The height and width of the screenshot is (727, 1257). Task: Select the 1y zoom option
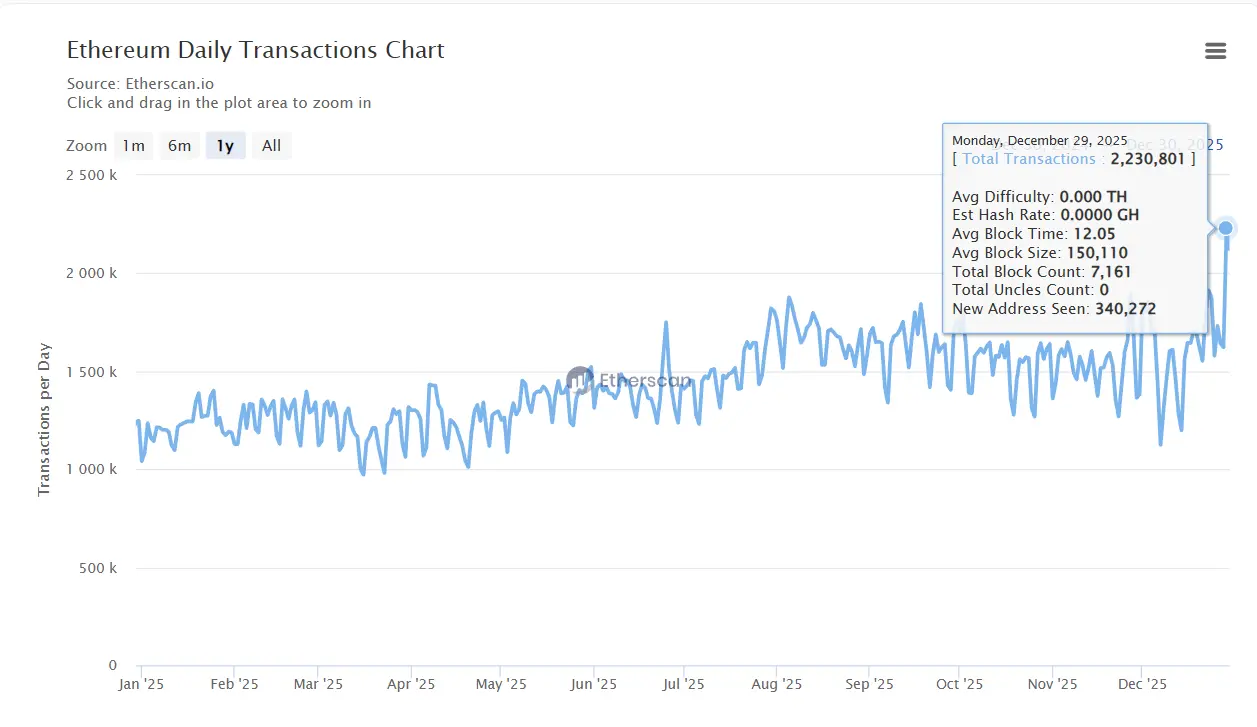[225, 146]
